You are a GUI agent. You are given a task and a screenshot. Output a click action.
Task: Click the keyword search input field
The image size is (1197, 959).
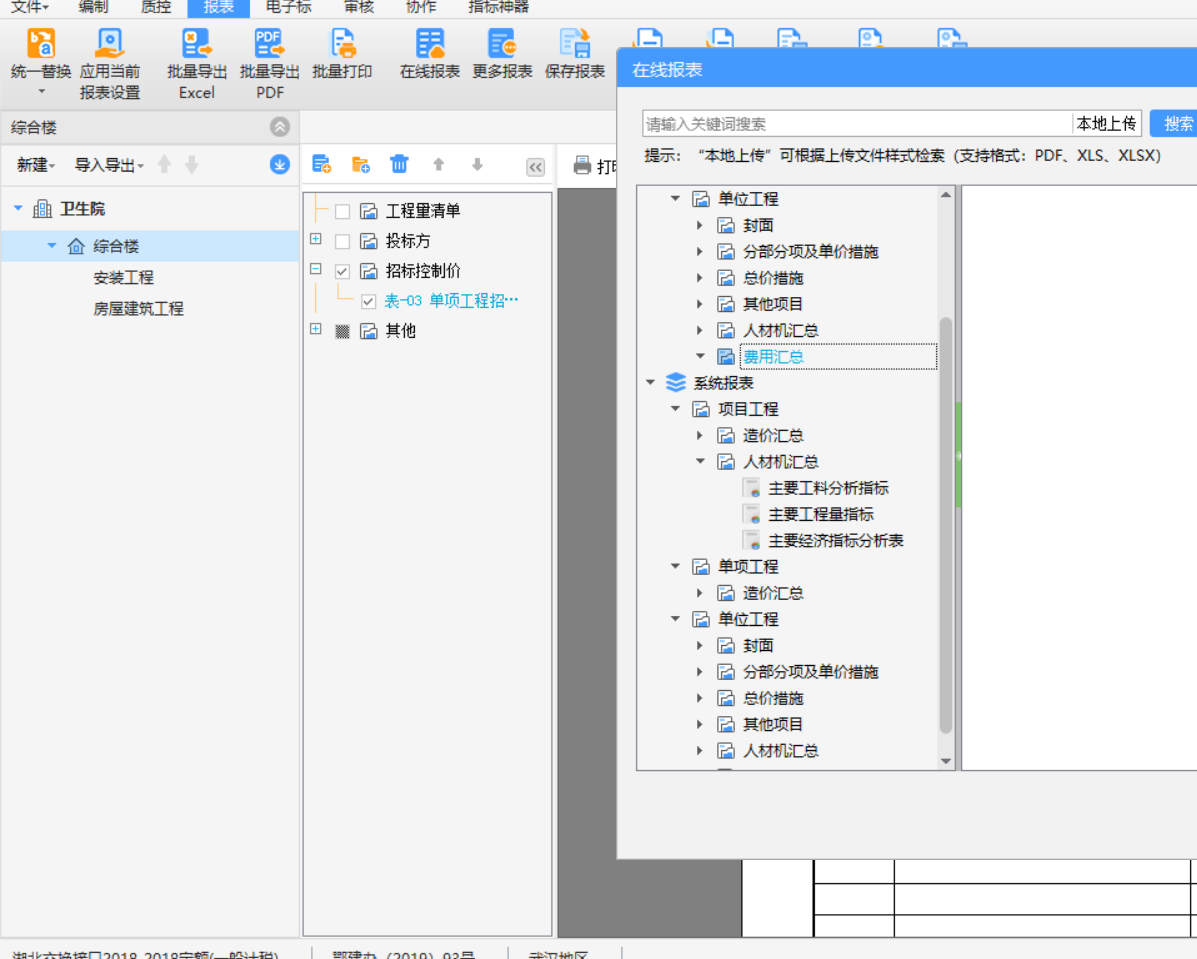tap(857, 124)
